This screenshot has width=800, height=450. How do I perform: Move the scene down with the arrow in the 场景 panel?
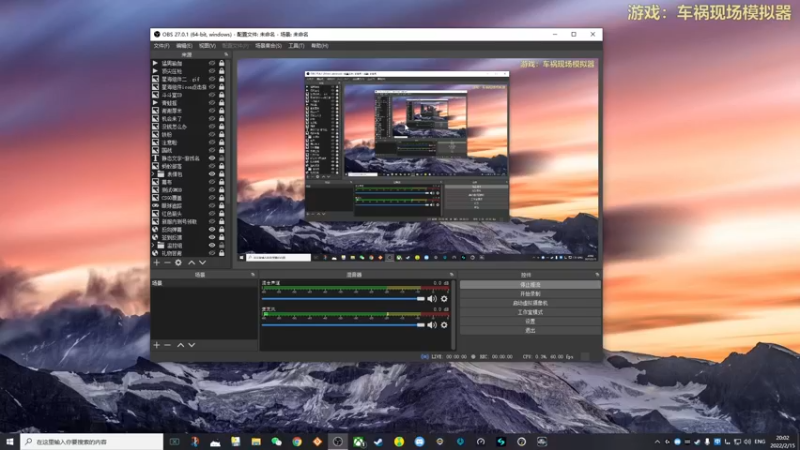coord(192,345)
